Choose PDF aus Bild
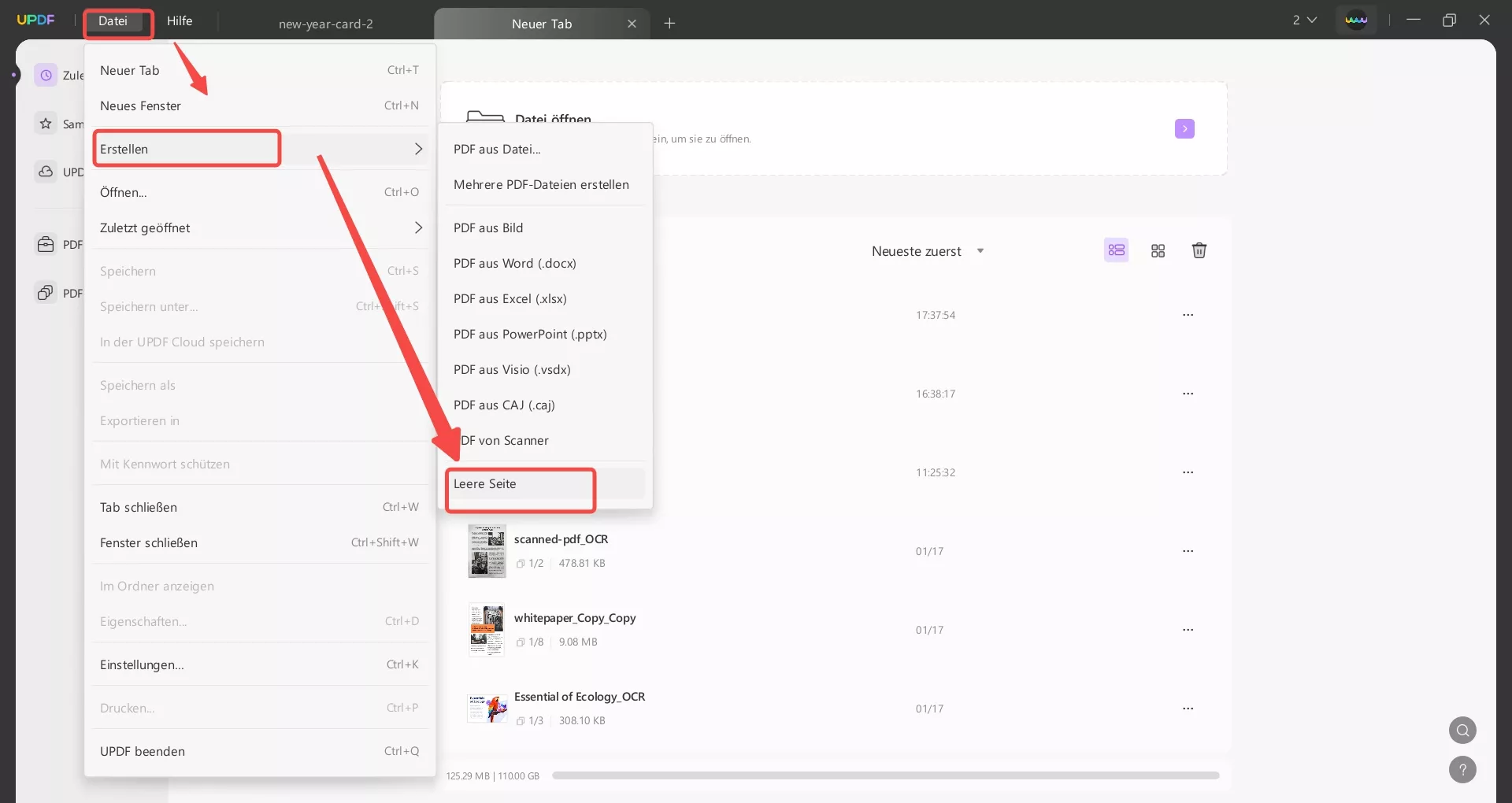Screen dimensions: 1512x803 (545, 228)
